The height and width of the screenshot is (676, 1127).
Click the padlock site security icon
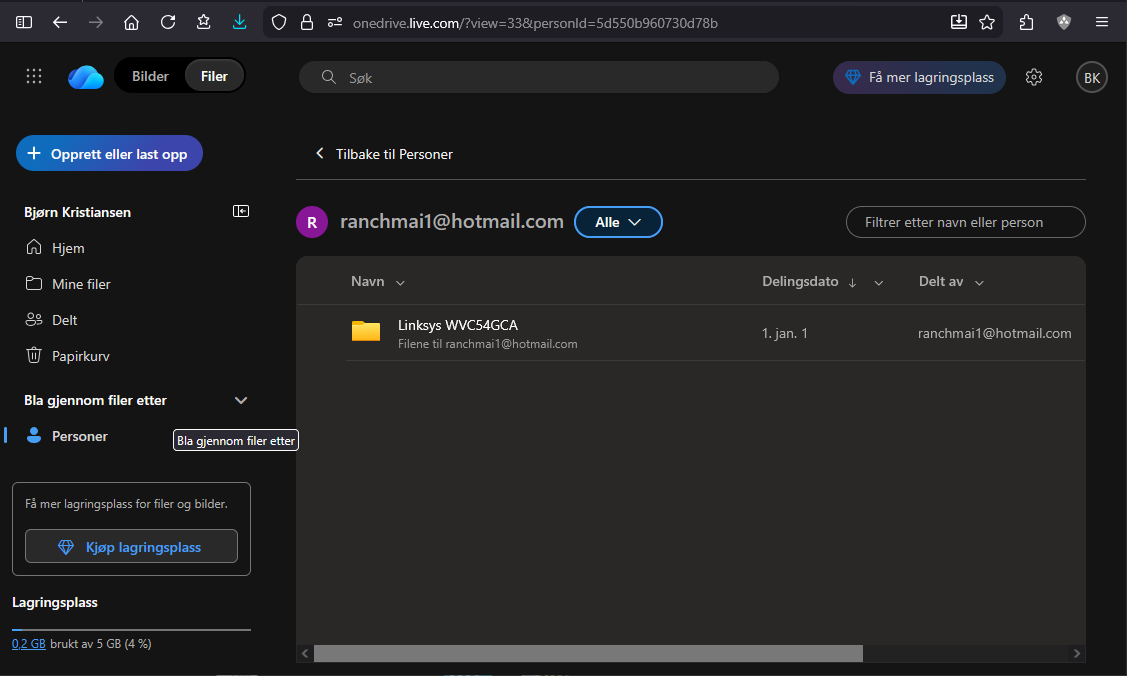coord(307,22)
